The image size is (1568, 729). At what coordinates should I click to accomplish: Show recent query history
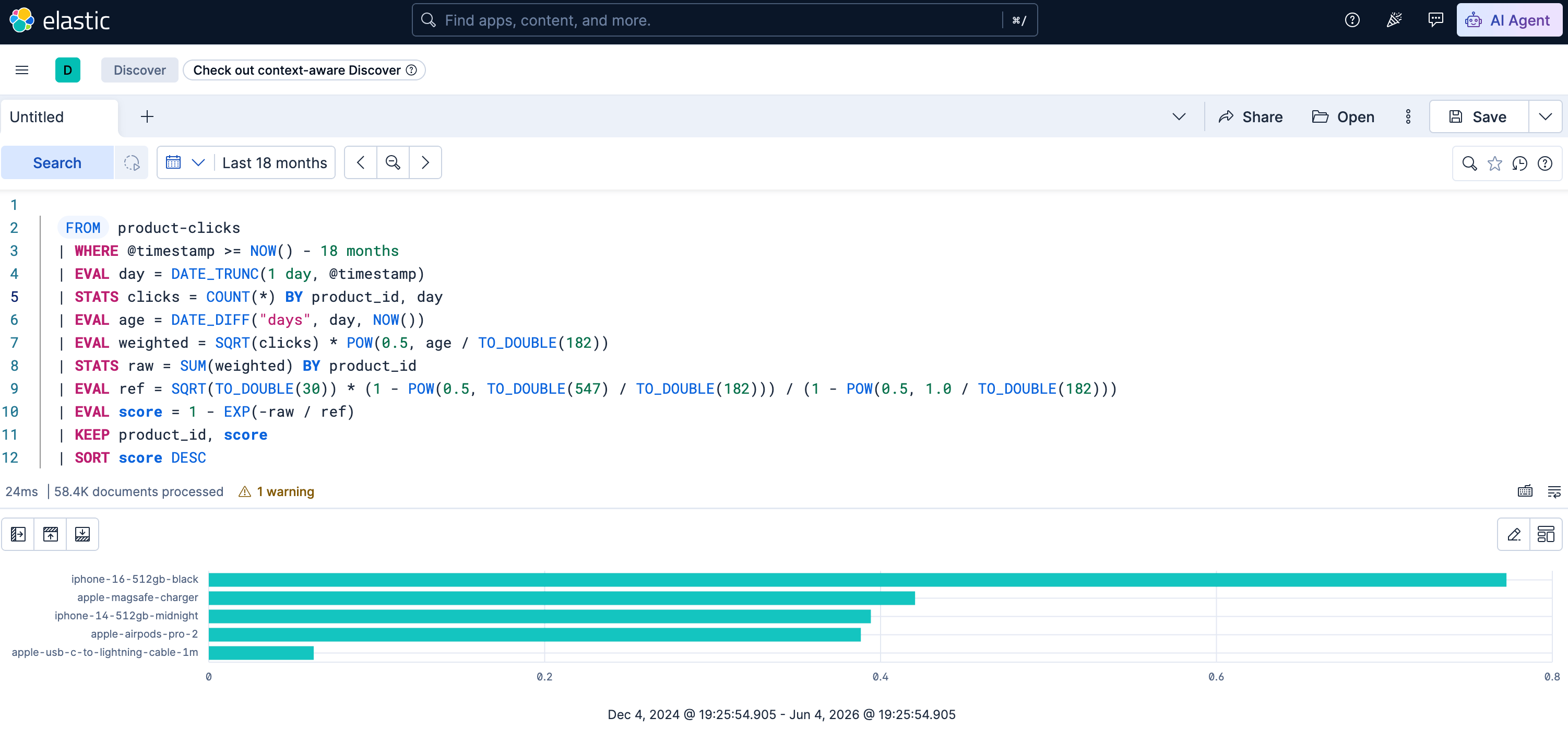tap(1519, 163)
